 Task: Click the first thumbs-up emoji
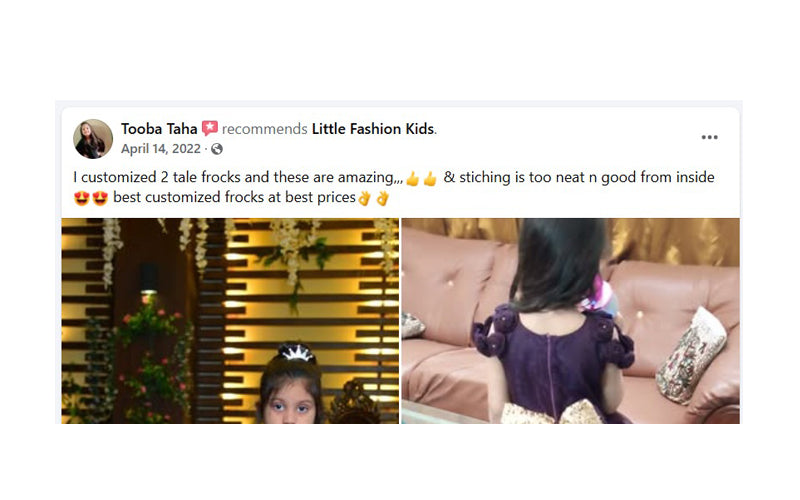[413, 179]
